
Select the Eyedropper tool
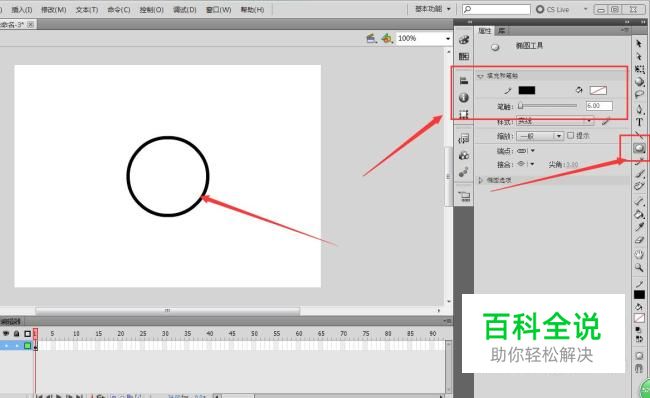(639, 226)
